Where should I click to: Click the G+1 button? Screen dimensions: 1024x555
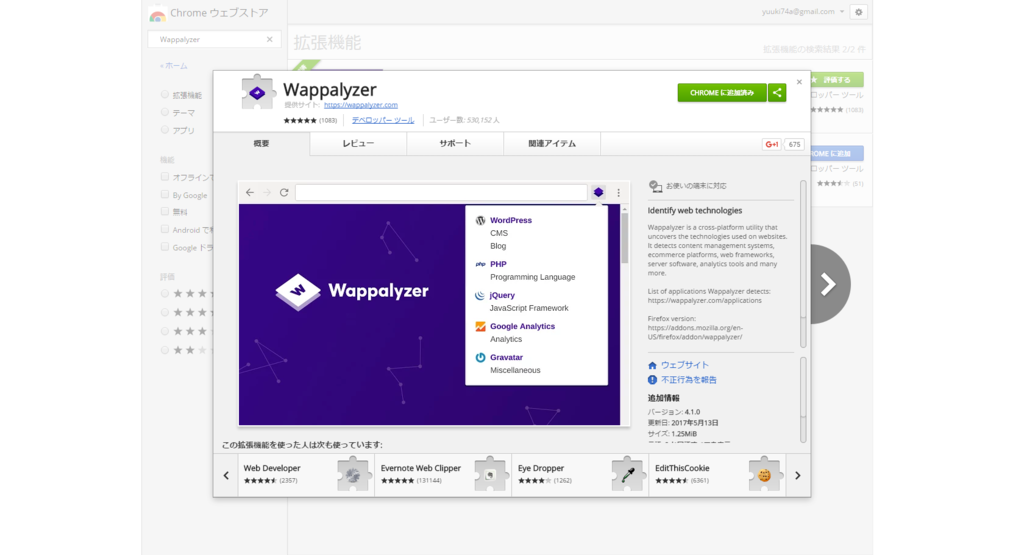[x=772, y=144]
